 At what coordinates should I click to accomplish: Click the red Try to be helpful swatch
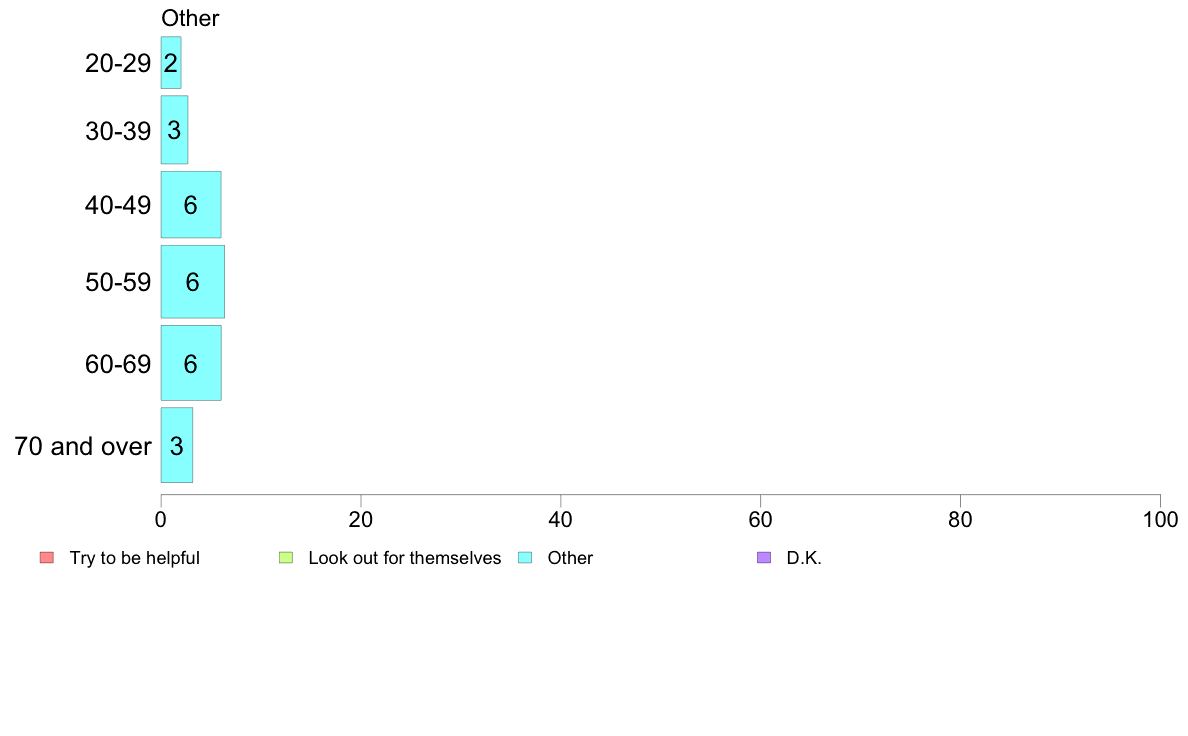pos(47,558)
